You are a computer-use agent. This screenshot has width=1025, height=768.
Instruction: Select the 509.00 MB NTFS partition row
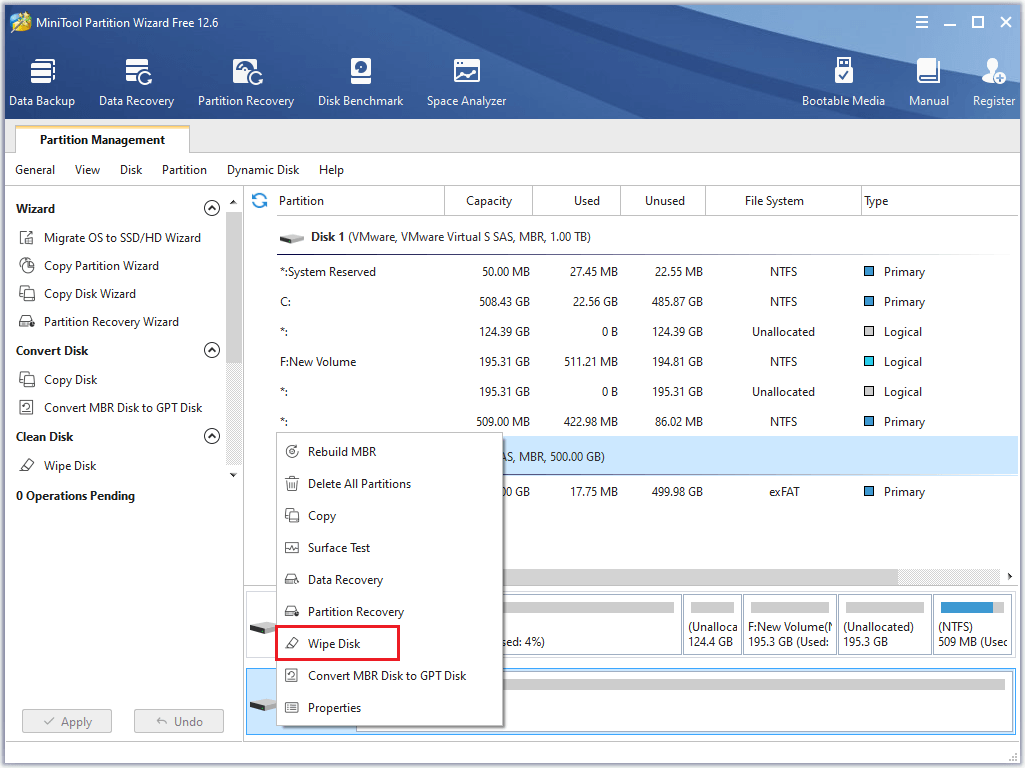click(x=646, y=422)
